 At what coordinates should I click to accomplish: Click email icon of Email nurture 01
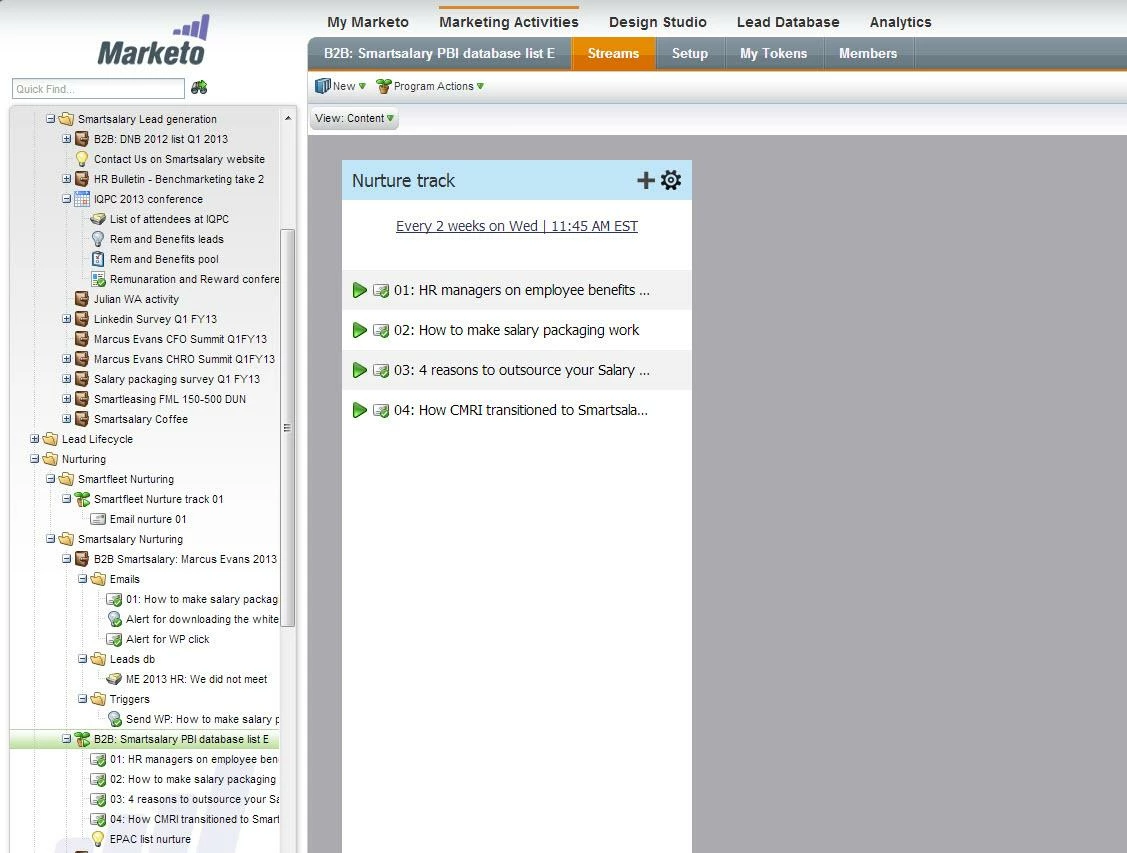(x=98, y=520)
